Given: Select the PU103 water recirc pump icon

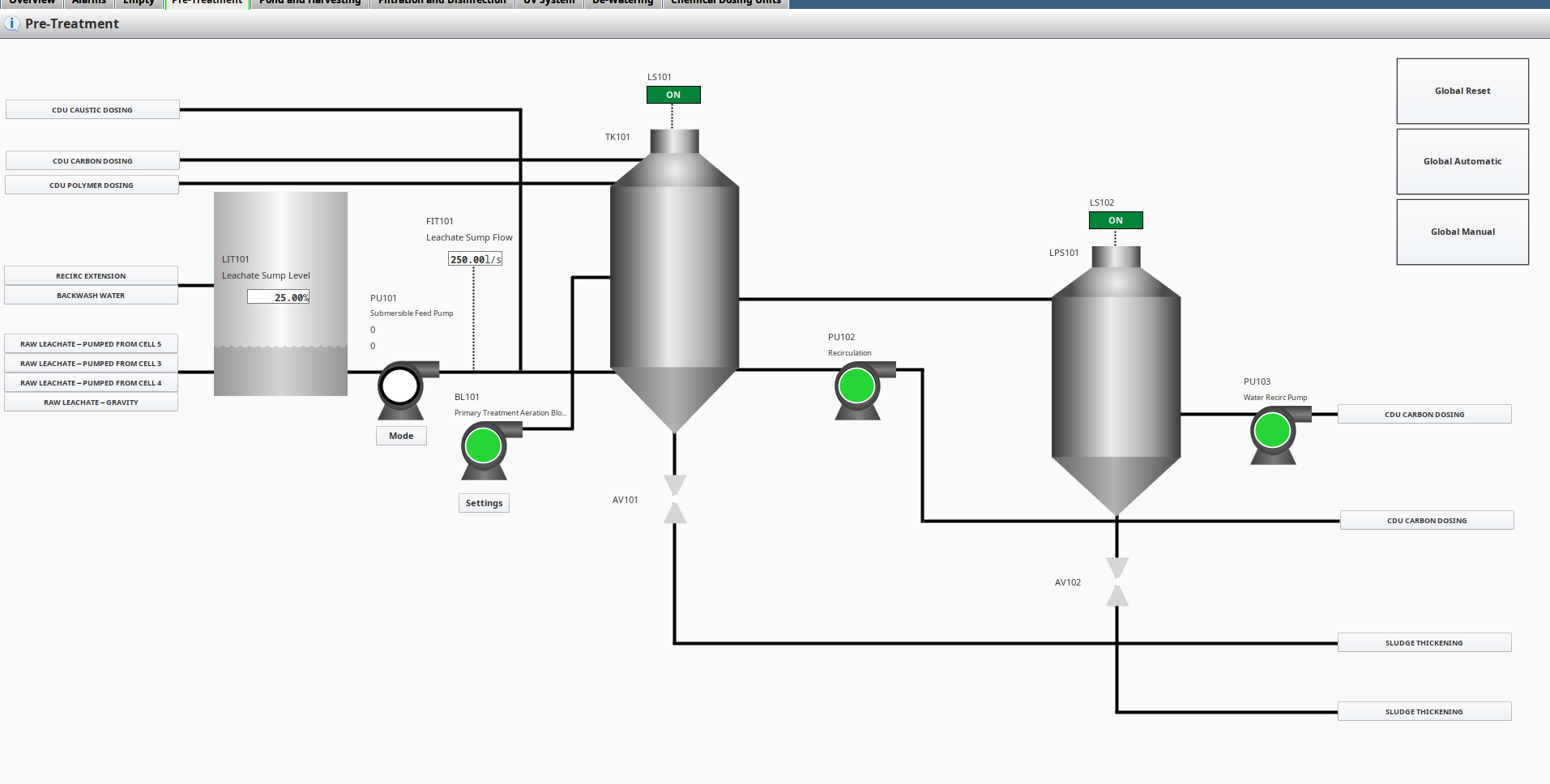Looking at the screenshot, I should click(1280, 435).
